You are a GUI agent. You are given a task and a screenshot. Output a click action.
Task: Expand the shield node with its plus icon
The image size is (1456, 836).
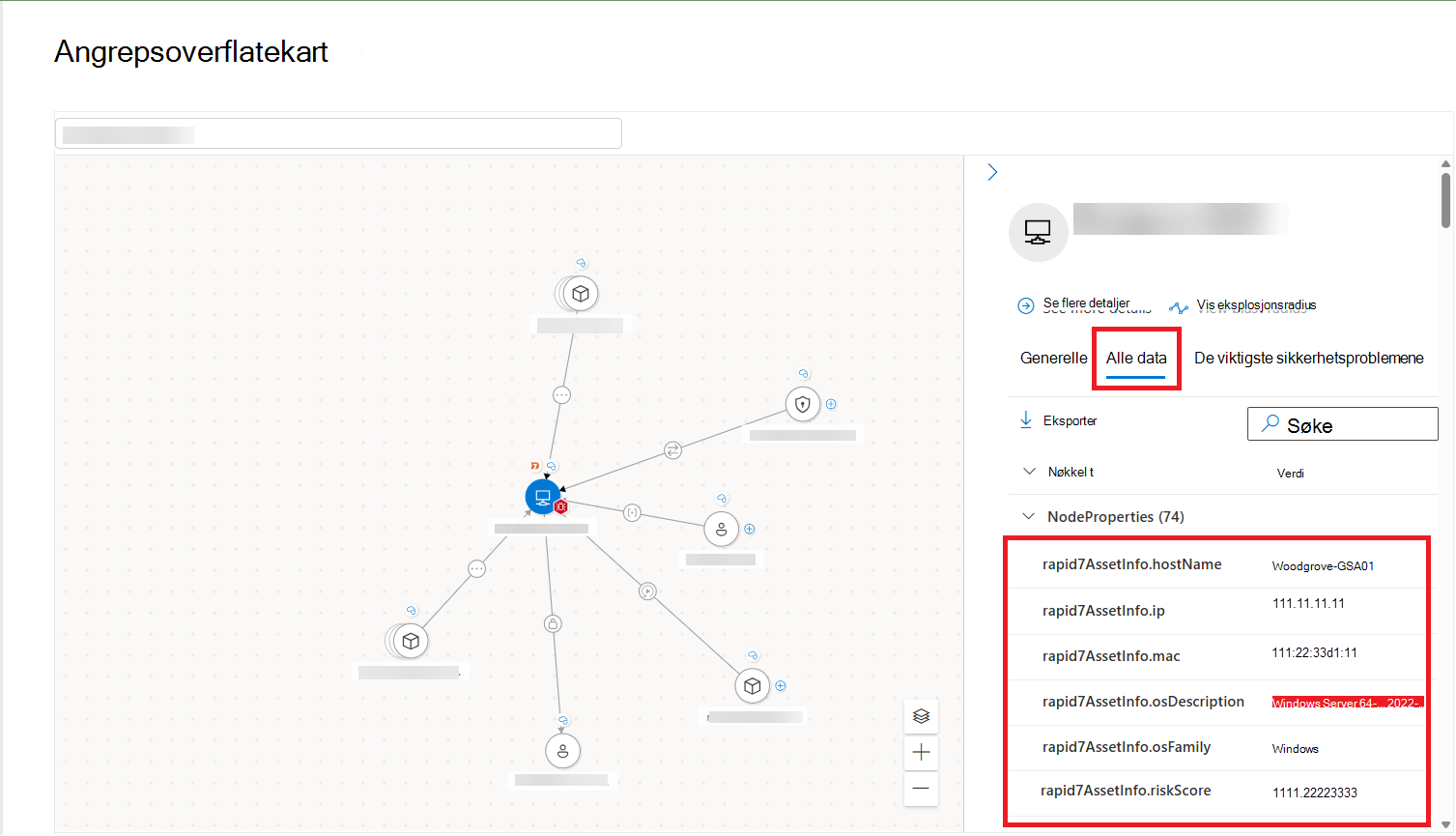point(831,404)
